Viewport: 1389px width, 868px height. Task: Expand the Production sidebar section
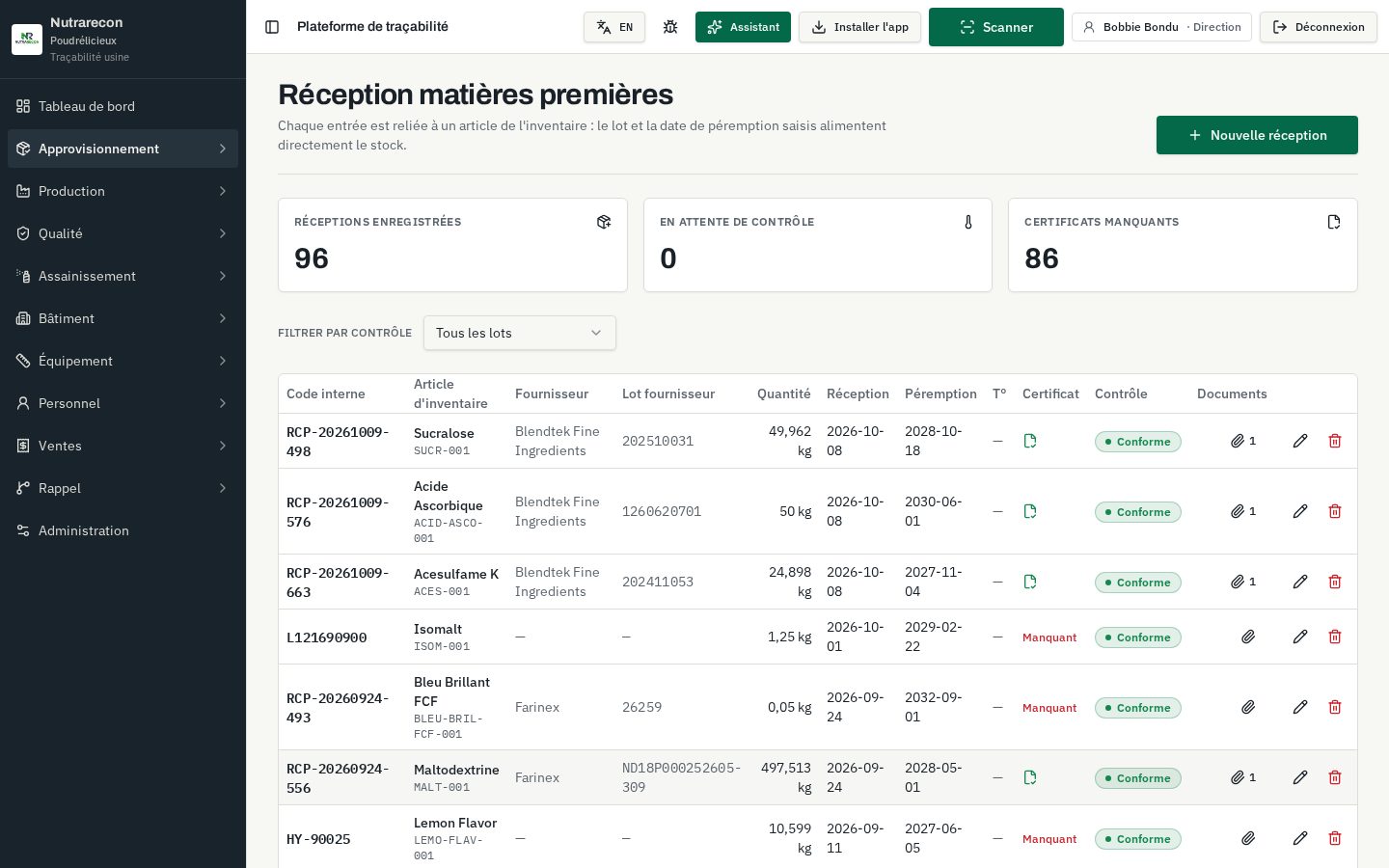point(123,191)
